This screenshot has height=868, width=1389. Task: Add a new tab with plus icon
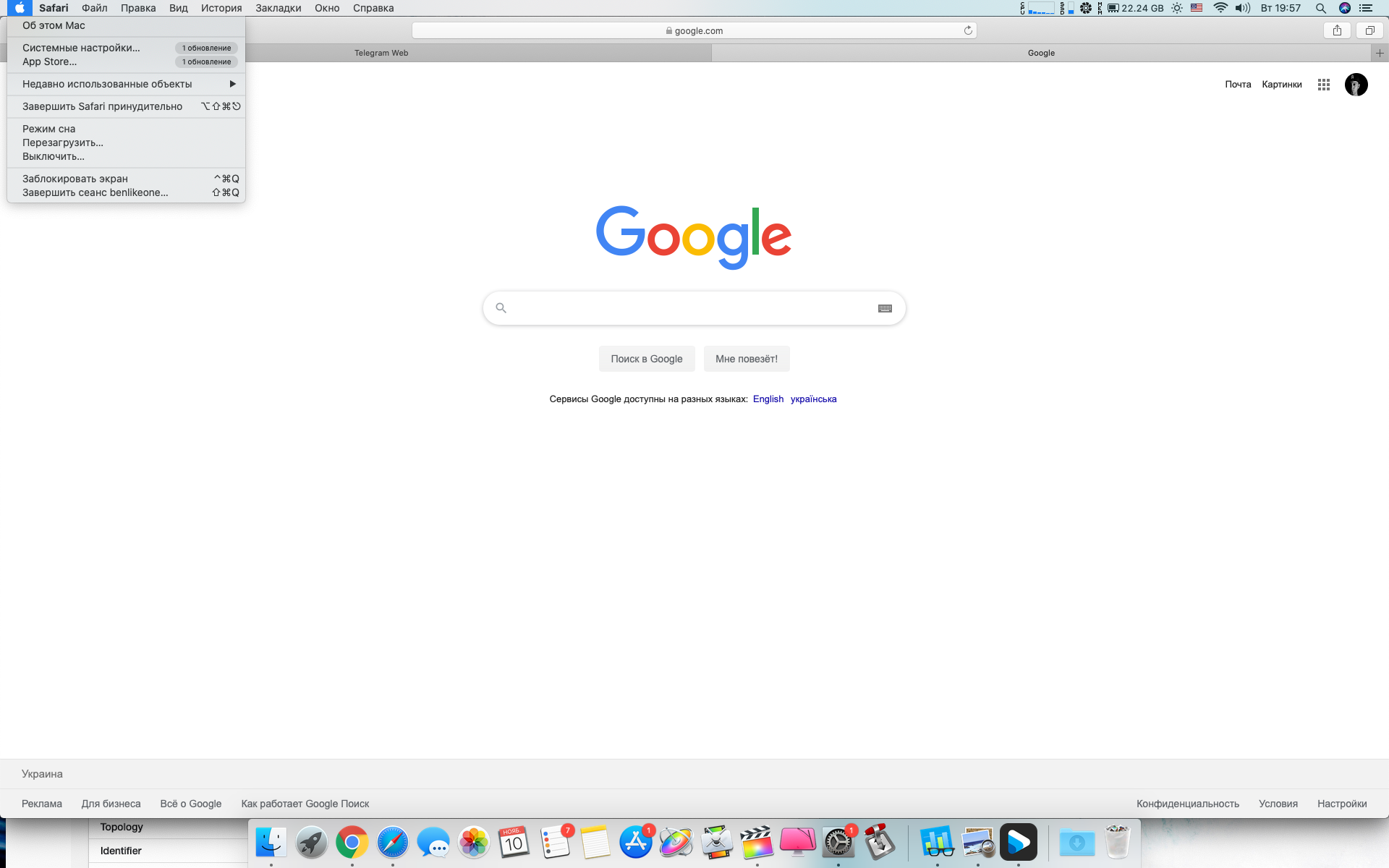tap(1380, 53)
